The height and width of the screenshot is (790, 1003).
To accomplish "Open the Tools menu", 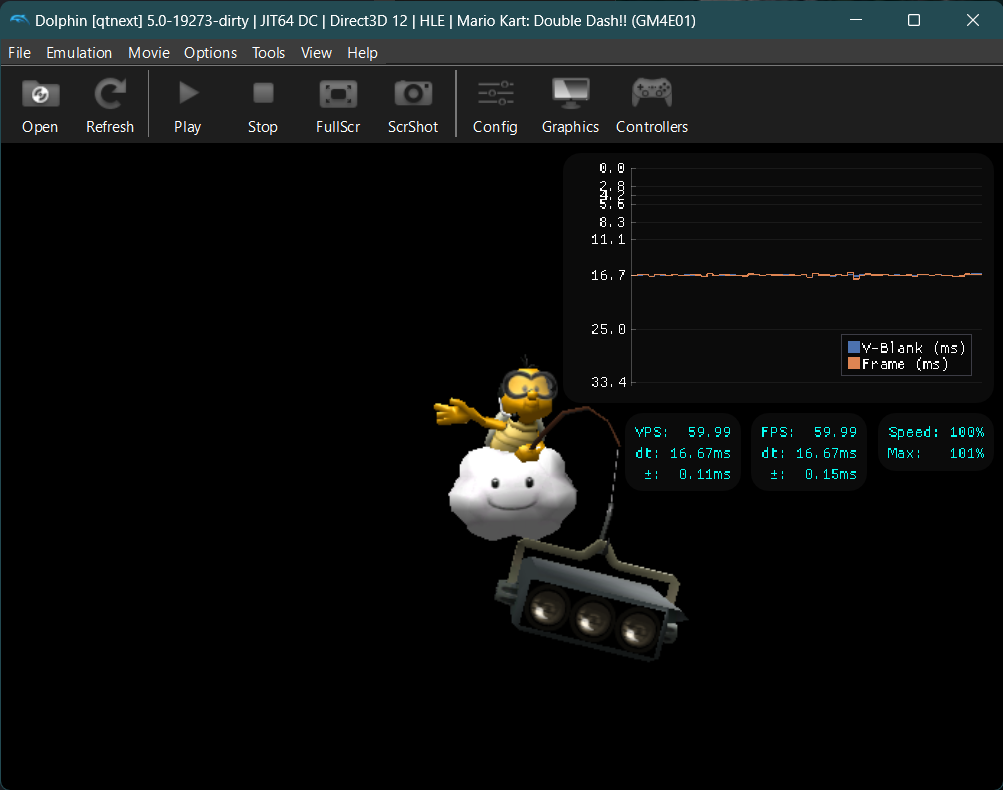I will pyautogui.click(x=268, y=52).
